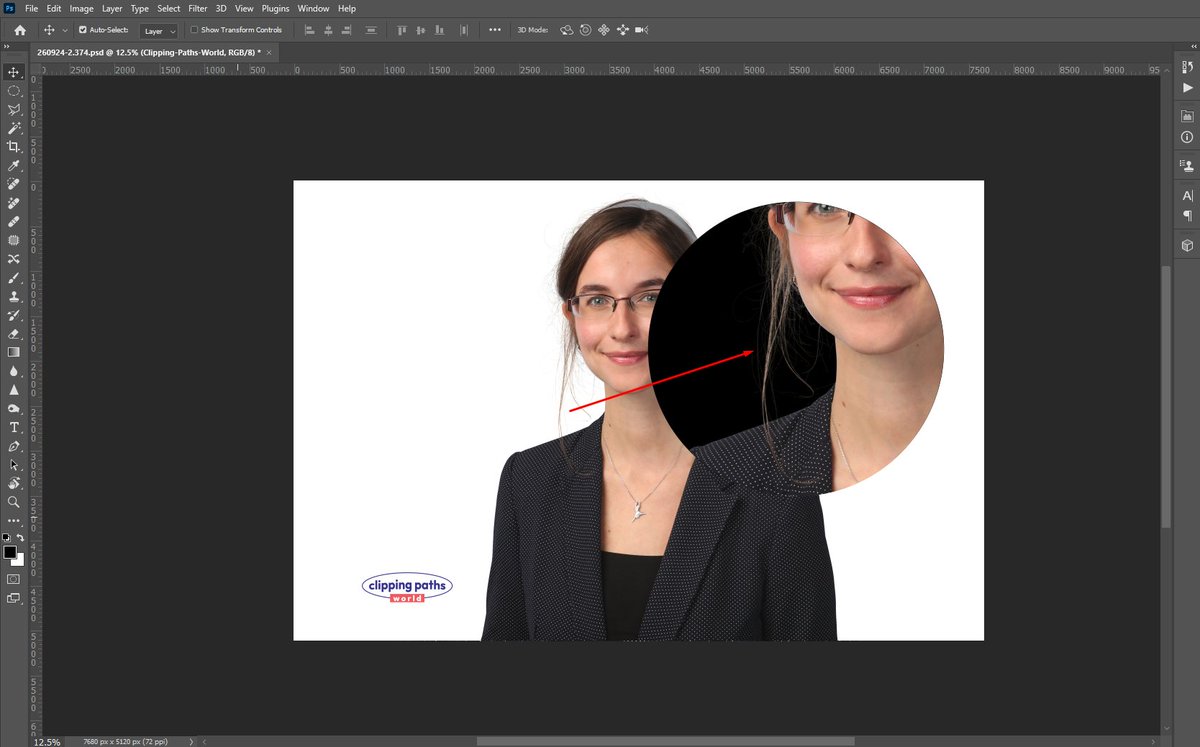Open the Image menu
1200x747 pixels.
point(82,8)
